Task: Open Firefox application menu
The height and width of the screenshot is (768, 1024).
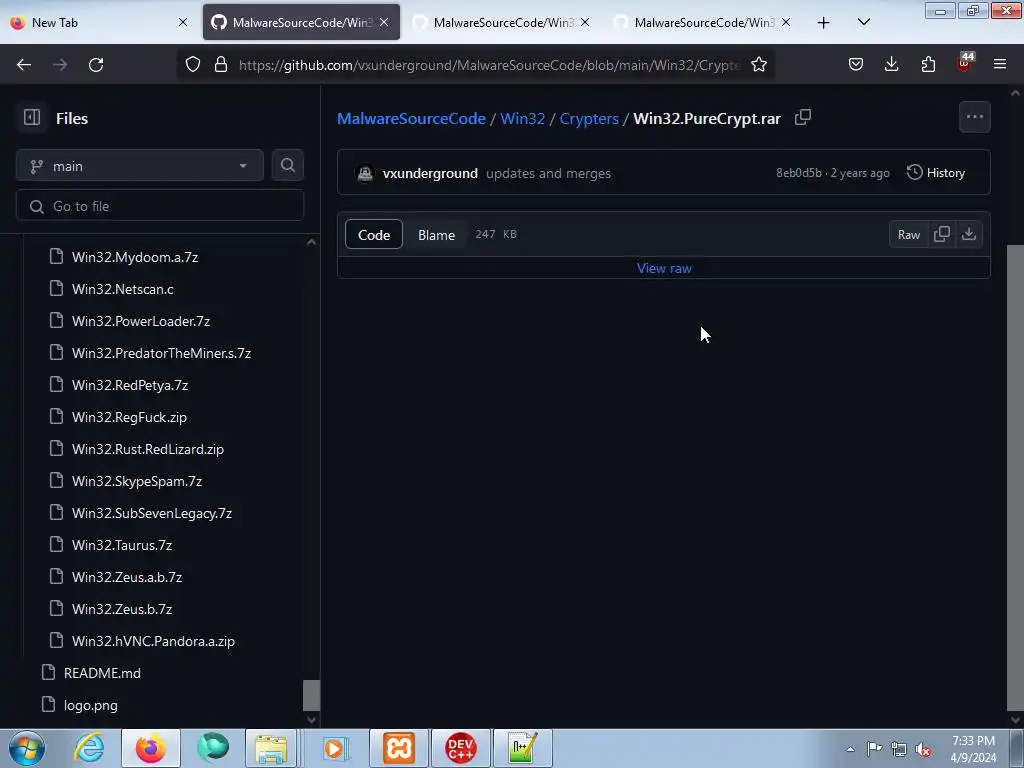Action: point(1000,64)
